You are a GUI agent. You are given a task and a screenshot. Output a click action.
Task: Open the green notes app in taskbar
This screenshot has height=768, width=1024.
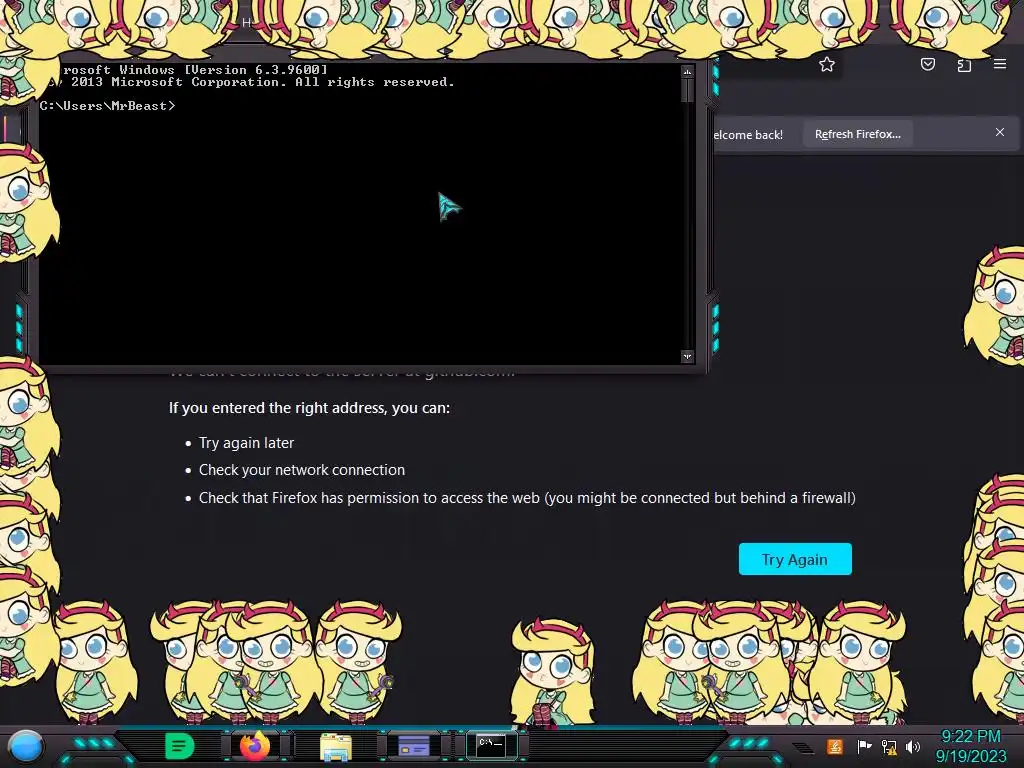[x=179, y=746]
